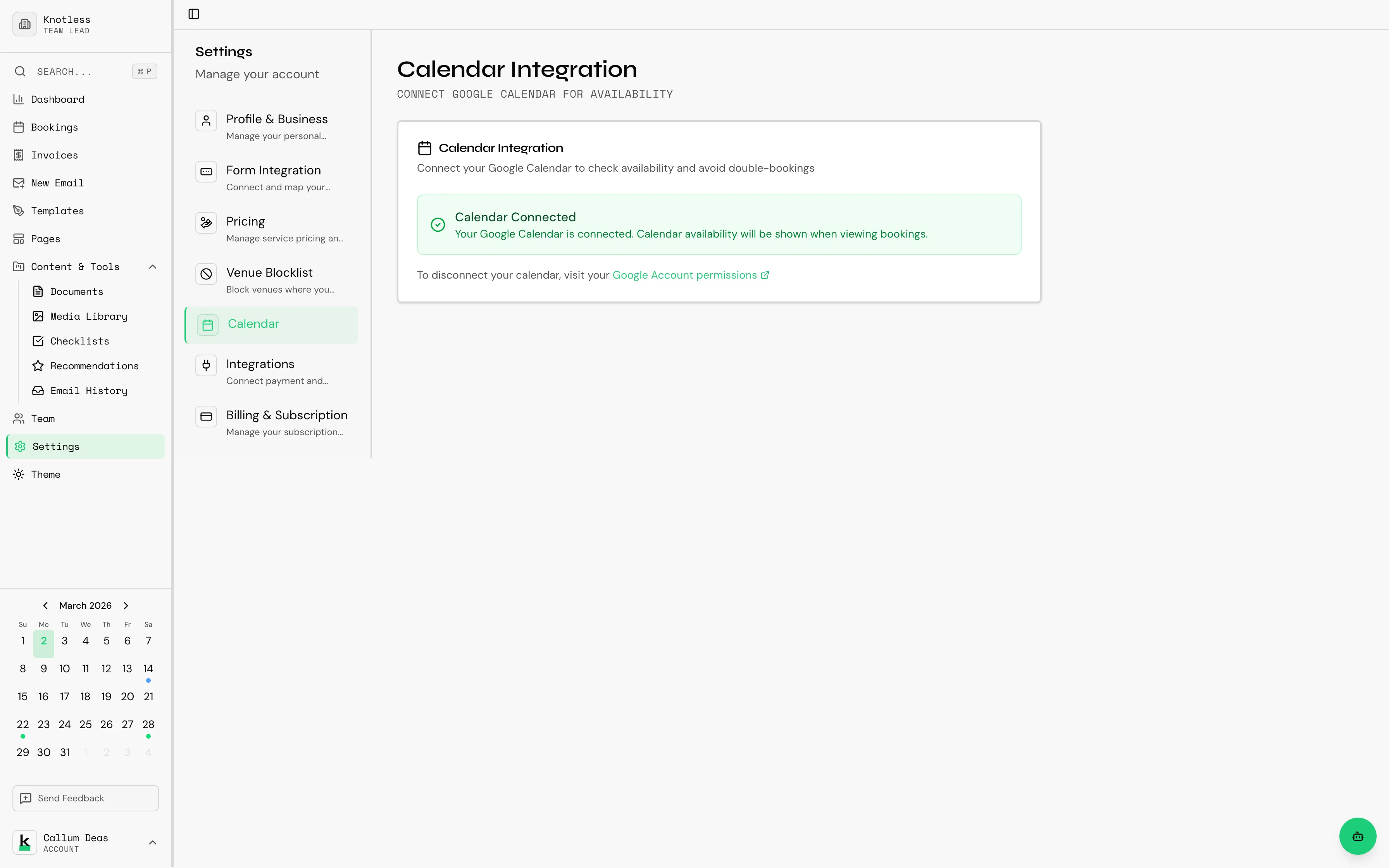This screenshot has height=868, width=1389.
Task: Open the Recommendations star icon
Action: 38,366
